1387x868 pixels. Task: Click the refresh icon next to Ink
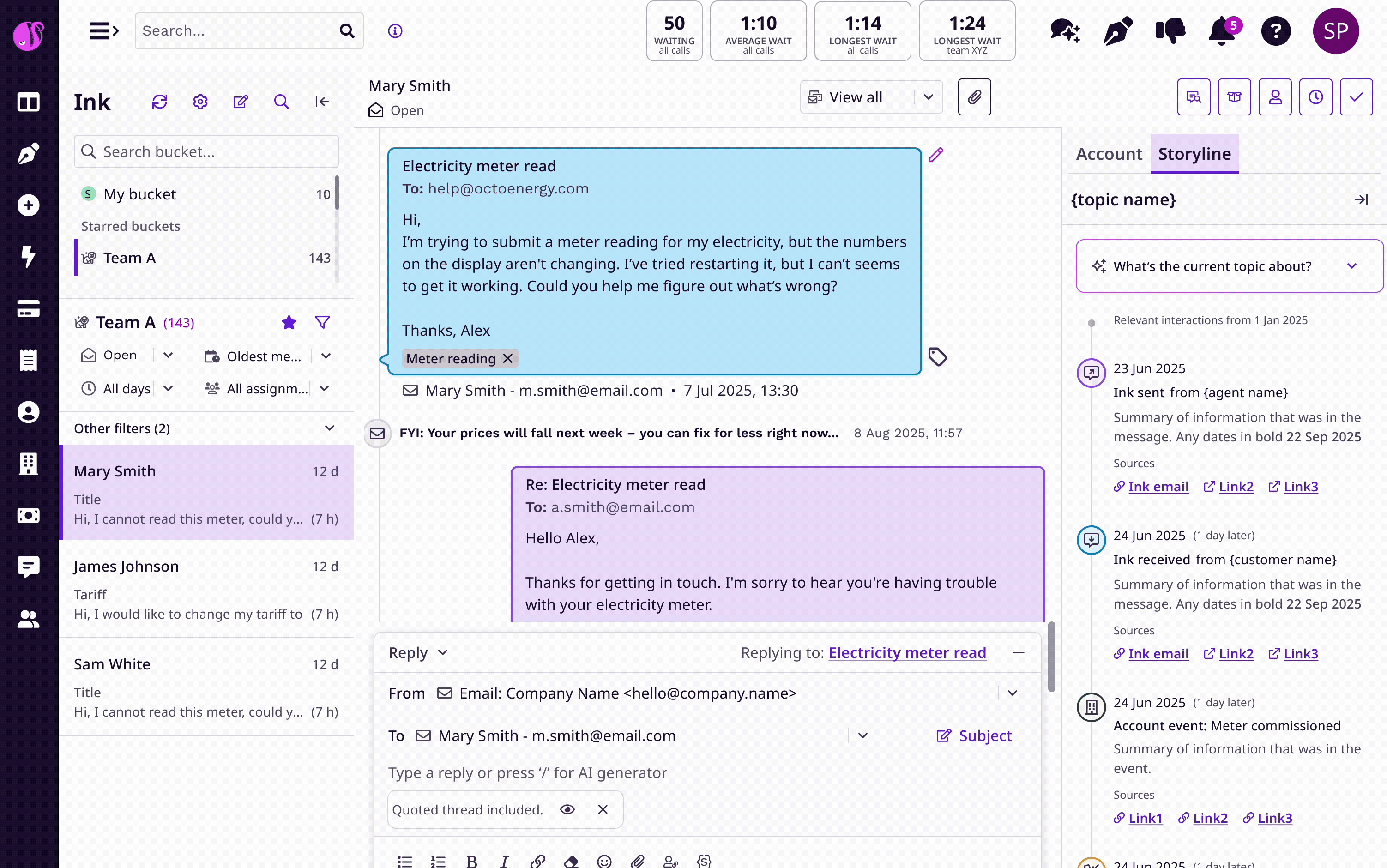pos(159,102)
